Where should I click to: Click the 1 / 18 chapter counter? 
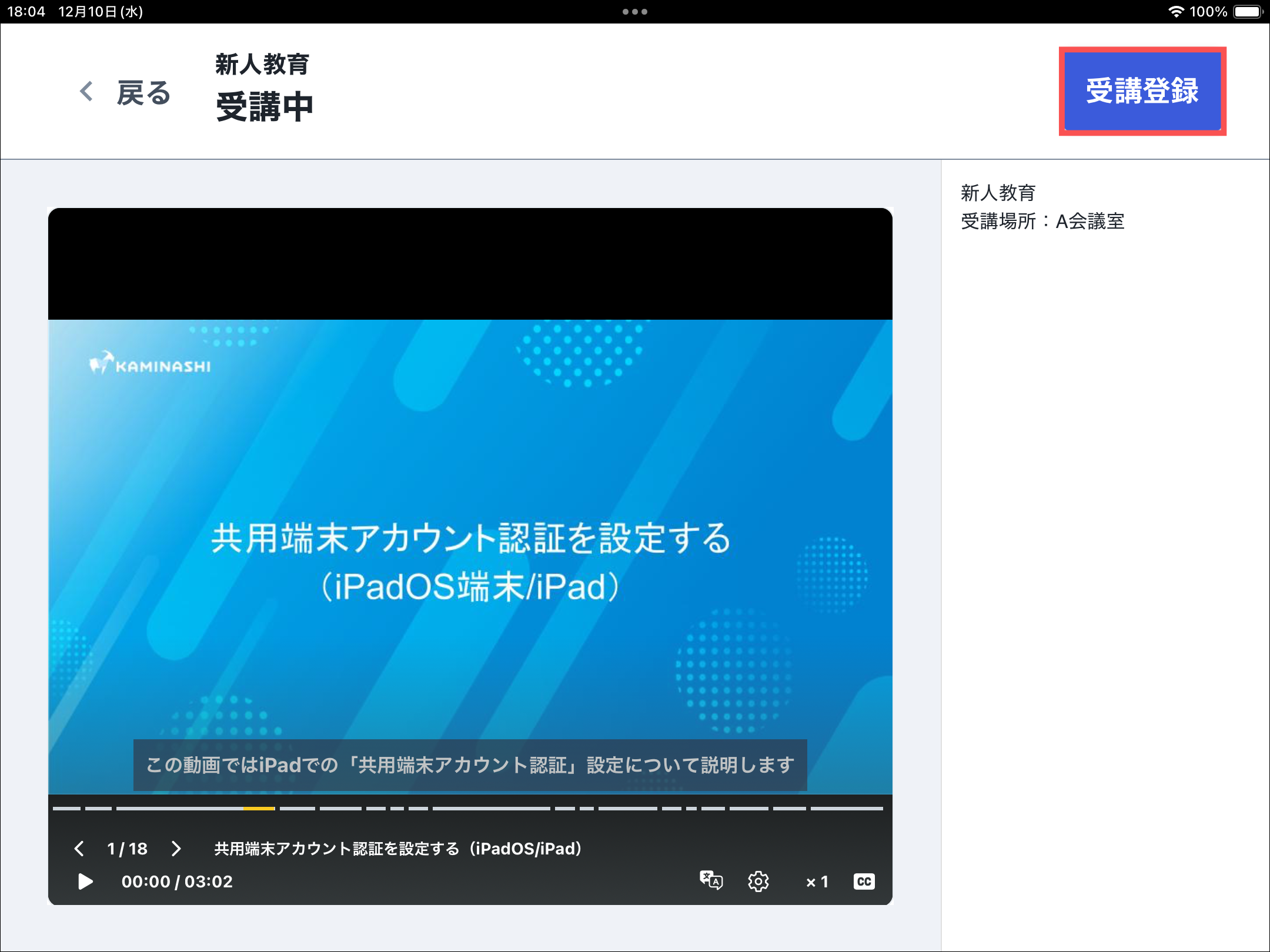(x=127, y=849)
